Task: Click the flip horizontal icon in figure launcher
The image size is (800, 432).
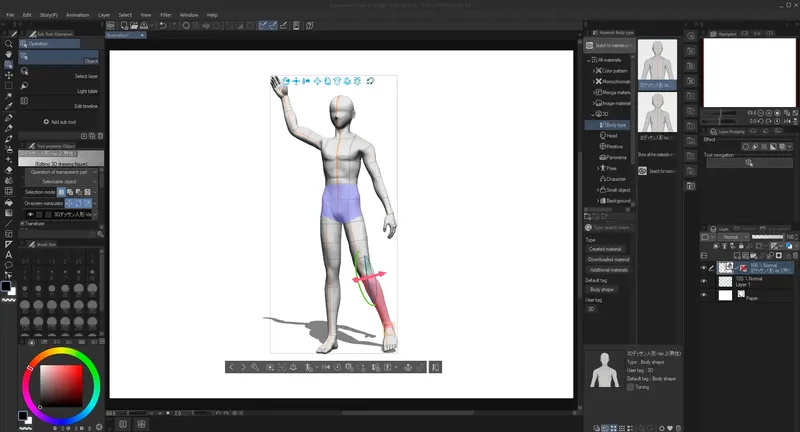Action: (326, 367)
